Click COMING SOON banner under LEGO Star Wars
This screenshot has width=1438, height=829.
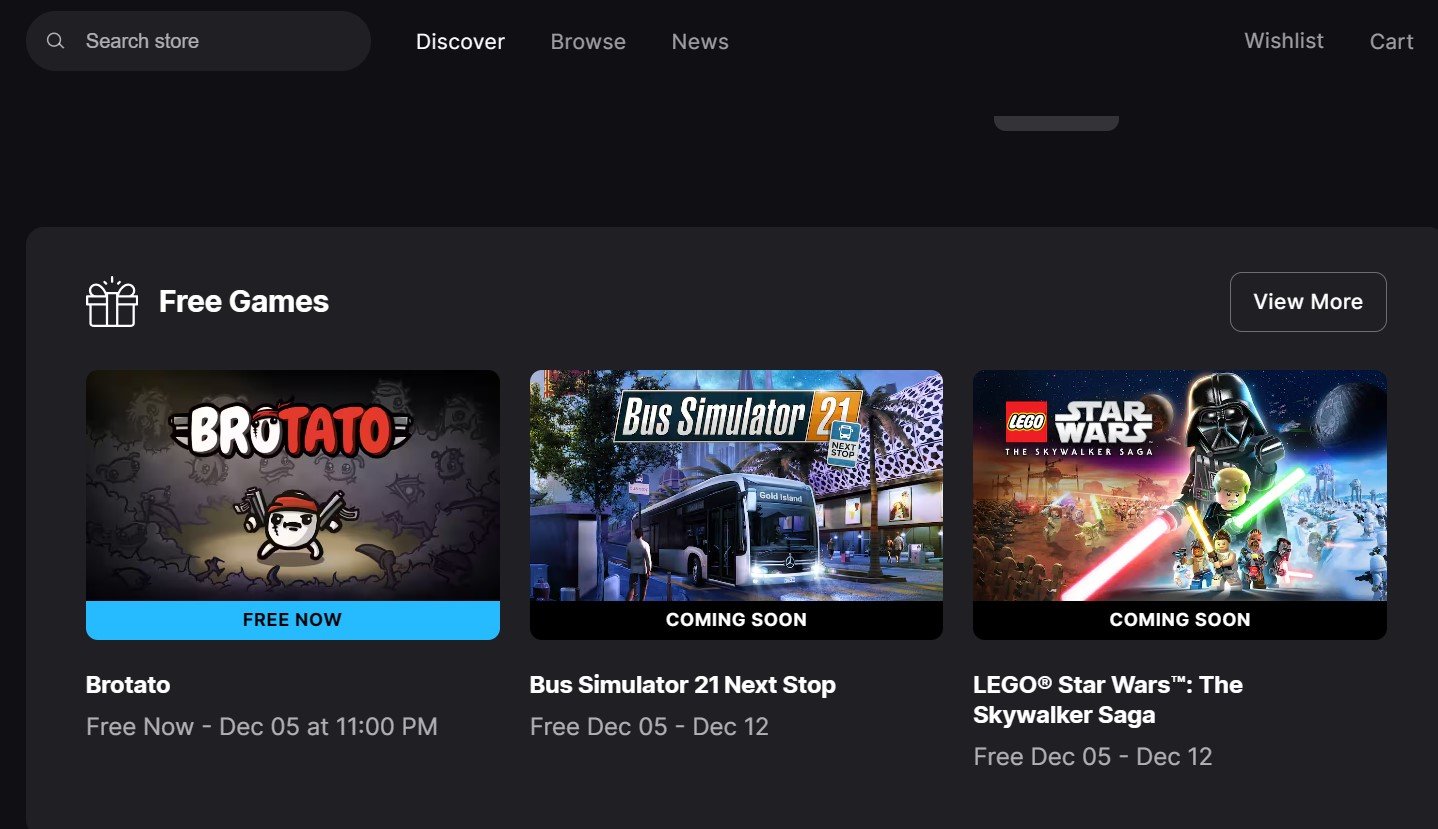click(x=1180, y=620)
